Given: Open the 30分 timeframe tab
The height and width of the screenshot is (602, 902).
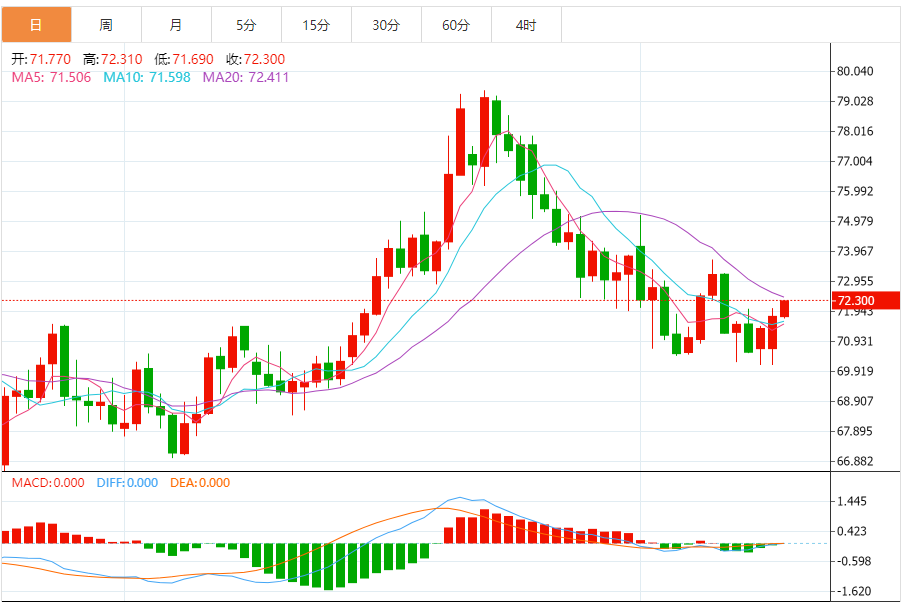Looking at the screenshot, I should [x=386, y=25].
